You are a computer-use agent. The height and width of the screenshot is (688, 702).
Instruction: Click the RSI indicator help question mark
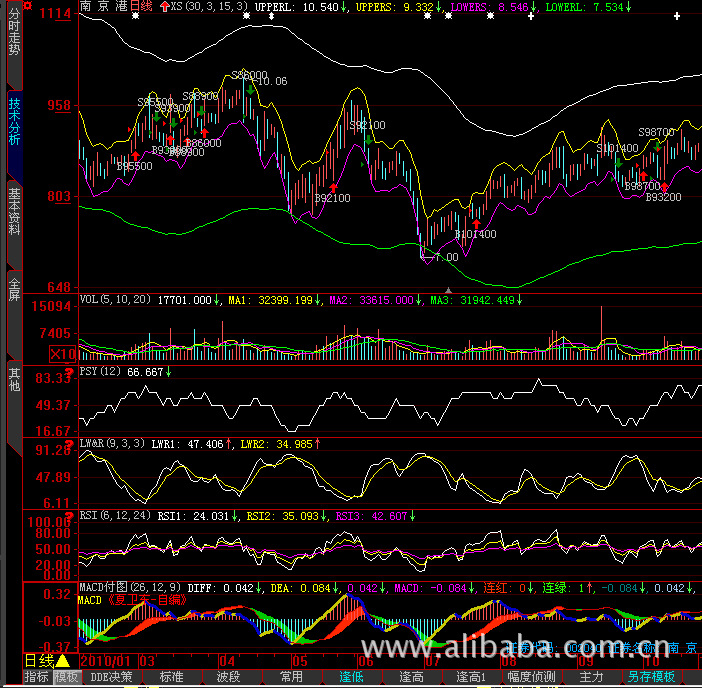tap(72, 516)
